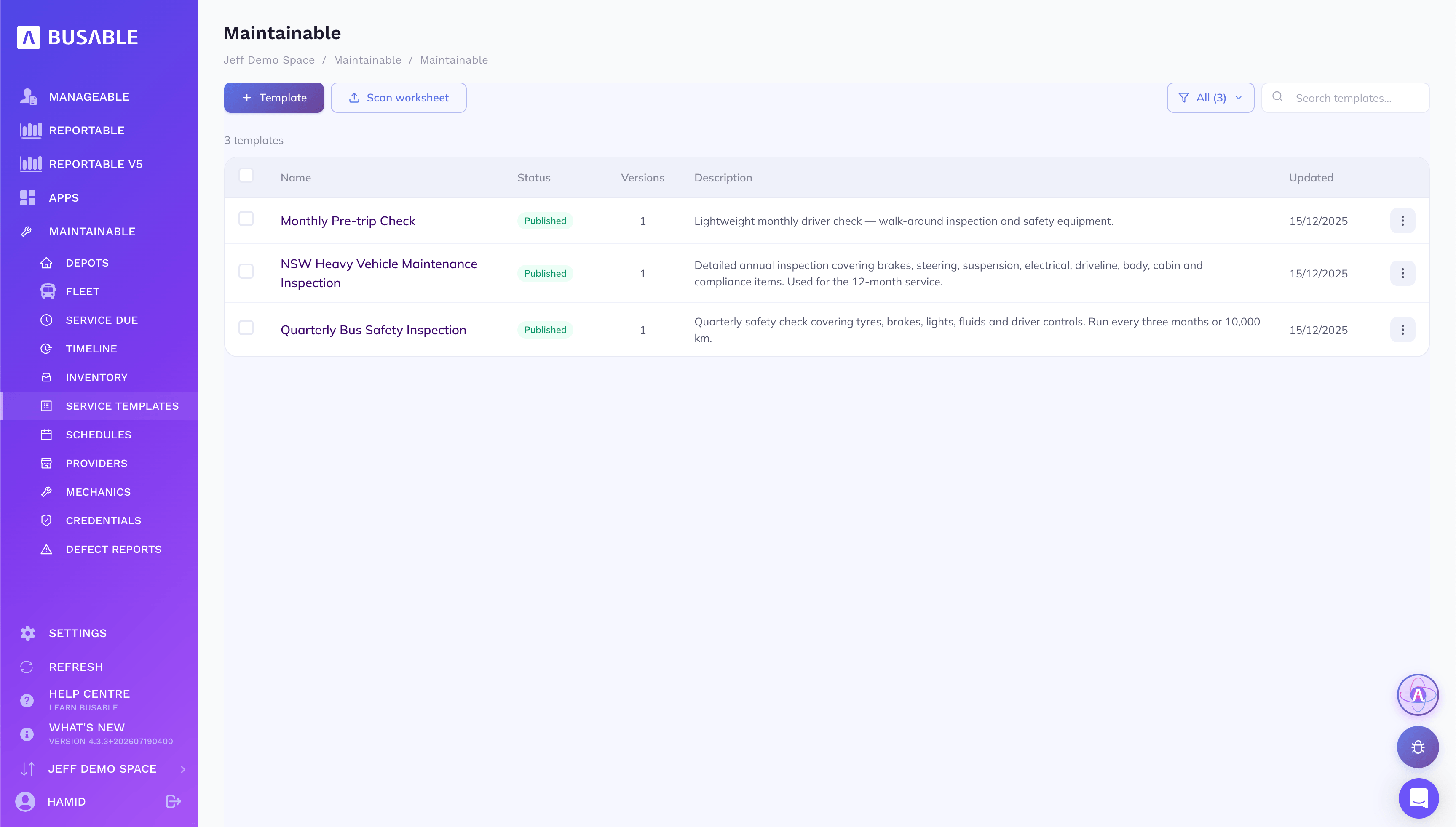The image size is (1456, 827).
Task: Open Quarterly Bus Safety Inspection template
Action: (x=373, y=330)
